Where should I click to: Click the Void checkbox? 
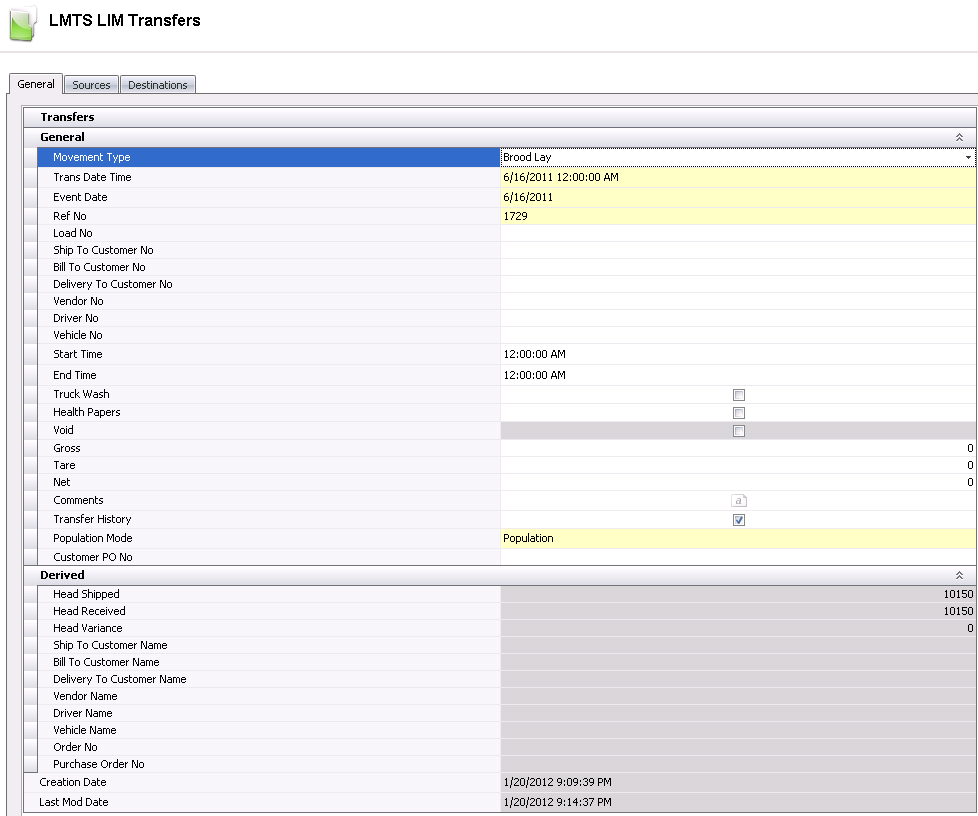(x=739, y=431)
